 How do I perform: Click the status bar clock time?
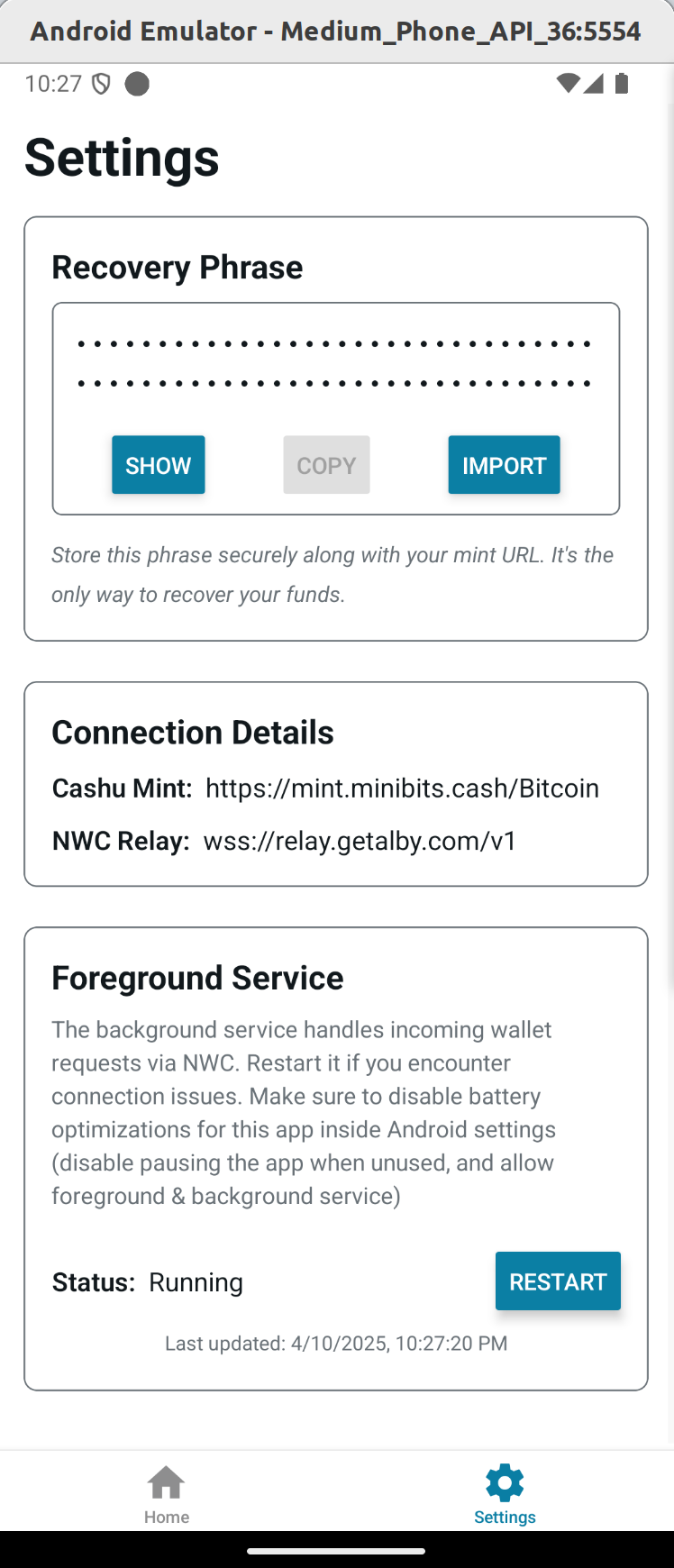tap(53, 84)
